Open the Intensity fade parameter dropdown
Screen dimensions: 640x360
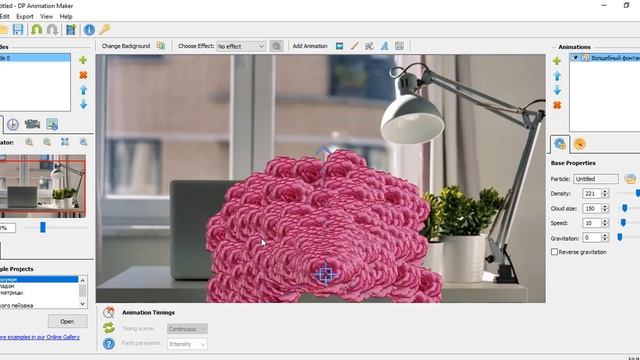187,344
